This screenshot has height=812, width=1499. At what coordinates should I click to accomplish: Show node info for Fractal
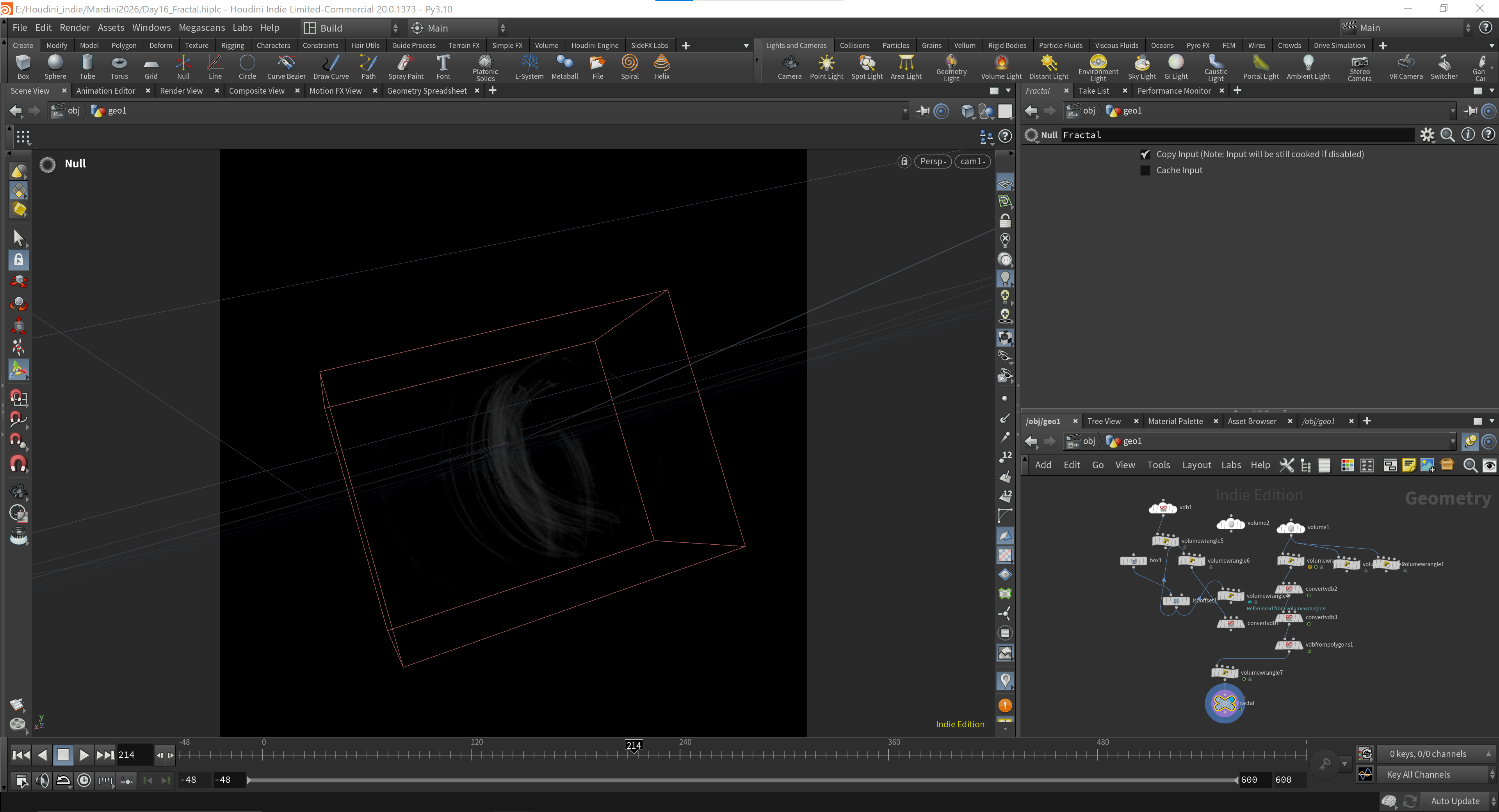point(1468,135)
